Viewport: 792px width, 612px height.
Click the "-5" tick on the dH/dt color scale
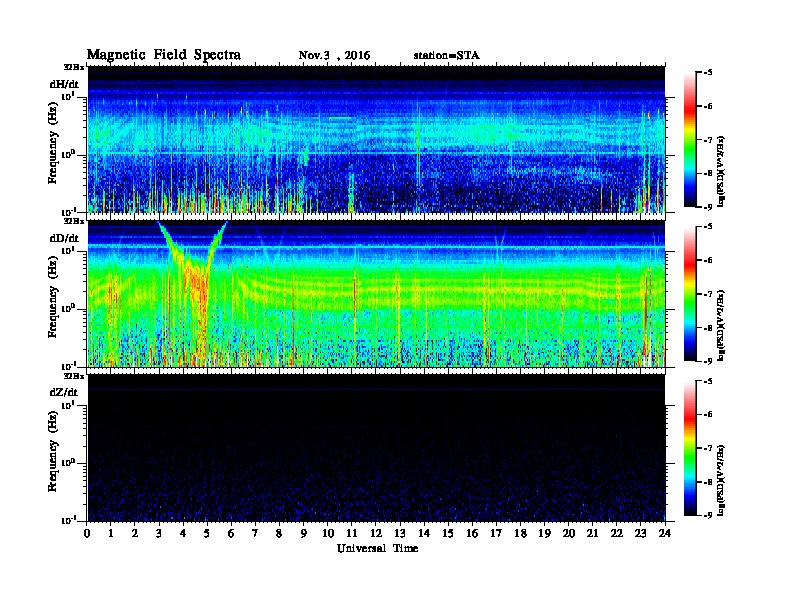(x=708, y=73)
